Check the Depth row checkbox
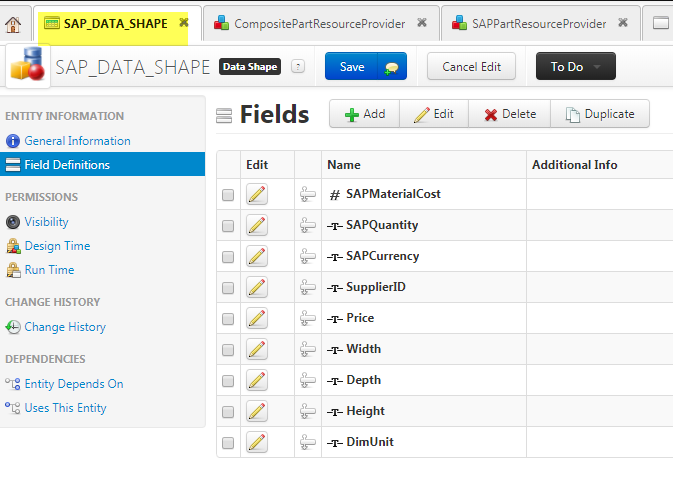This screenshot has height=483, width=673. pos(228,381)
